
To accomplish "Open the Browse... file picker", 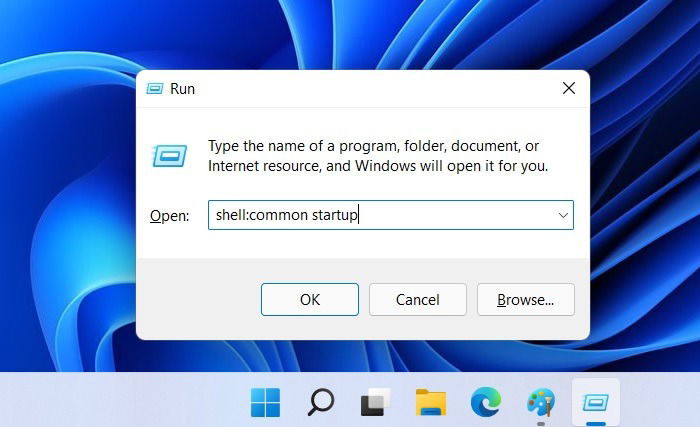I will (x=525, y=299).
